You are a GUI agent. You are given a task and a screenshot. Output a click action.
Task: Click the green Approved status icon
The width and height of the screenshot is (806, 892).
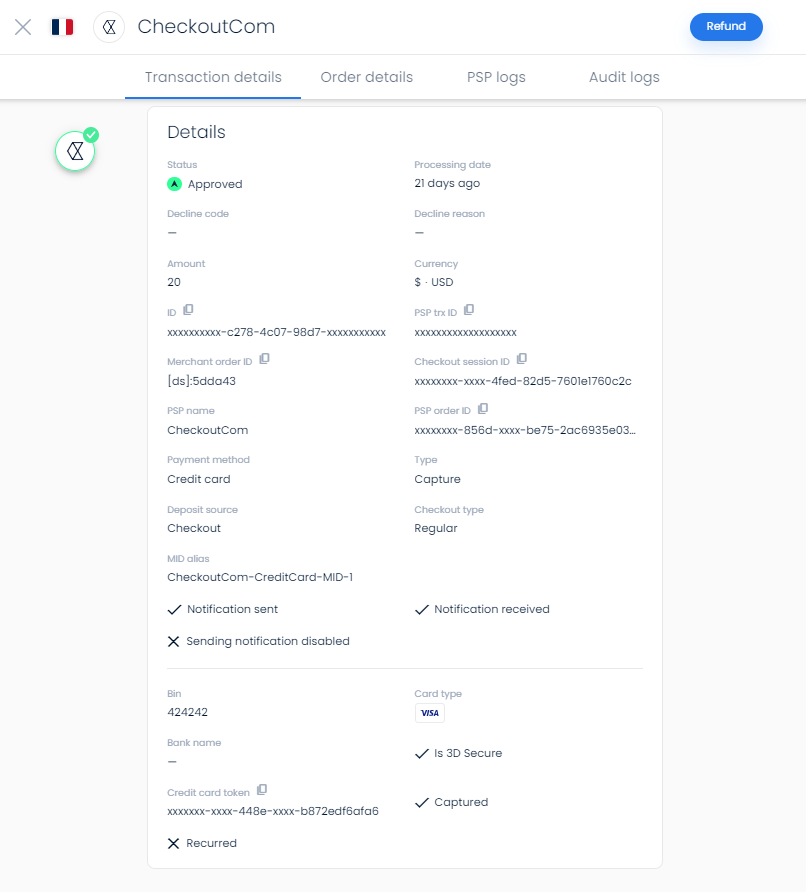(175, 184)
